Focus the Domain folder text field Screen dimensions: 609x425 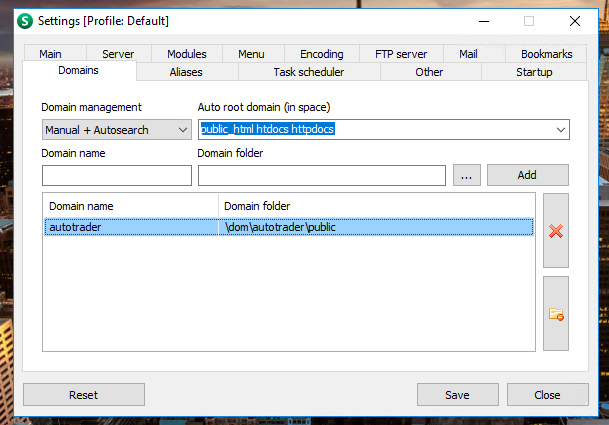[321, 176]
